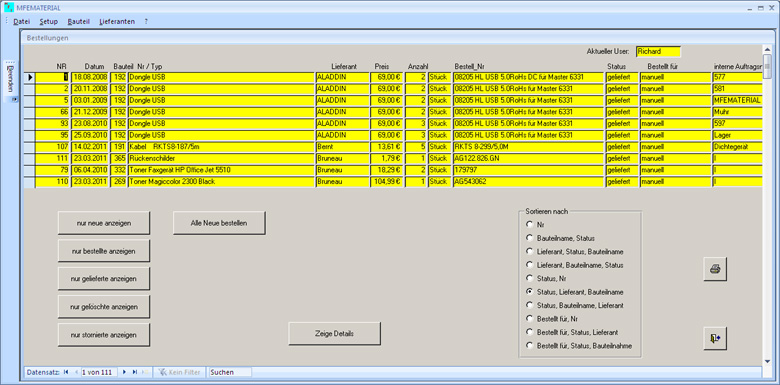Click the 'Status' column header

pyautogui.click(x=616, y=66)
